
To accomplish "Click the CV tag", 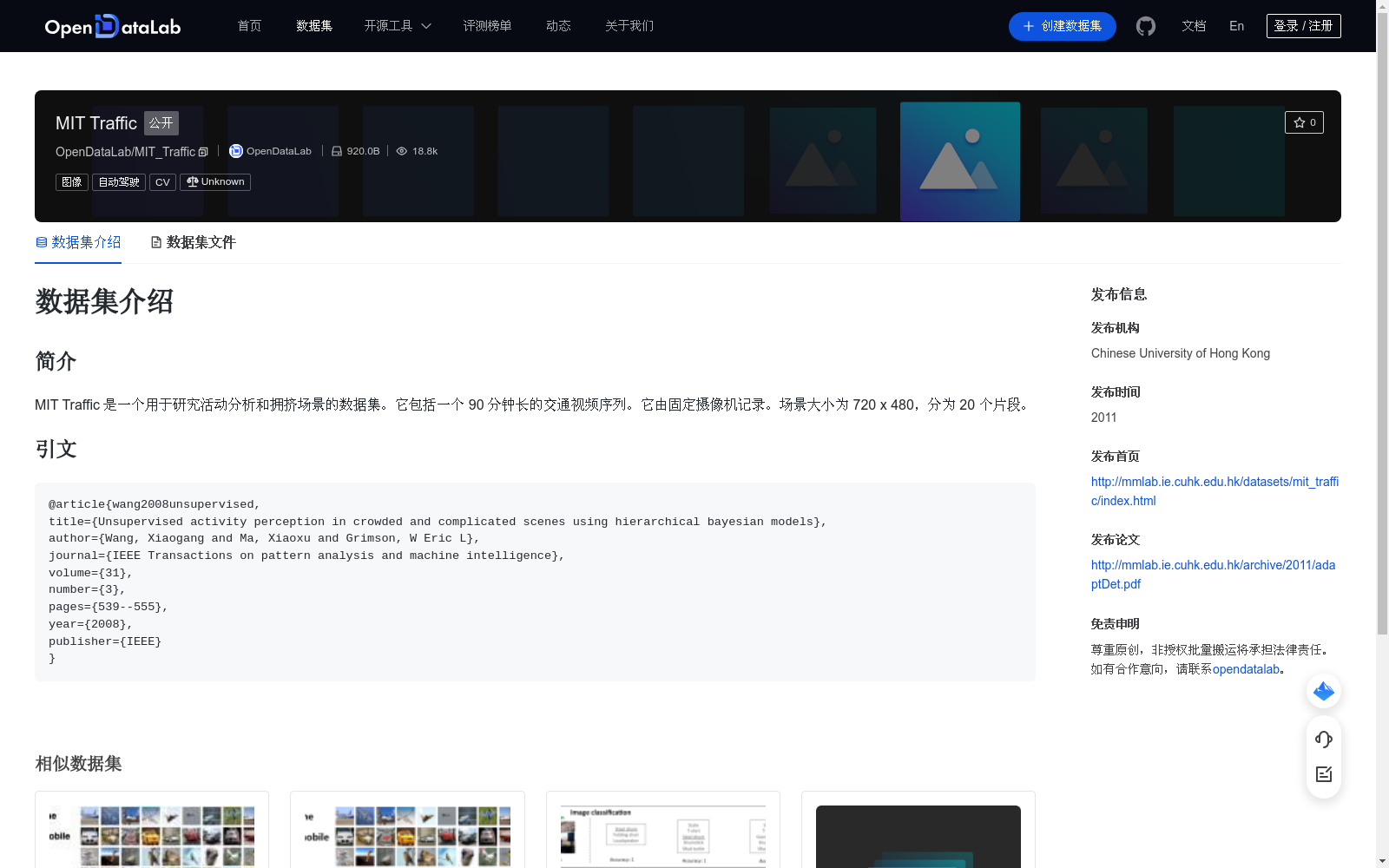I will tap(162, 182).
